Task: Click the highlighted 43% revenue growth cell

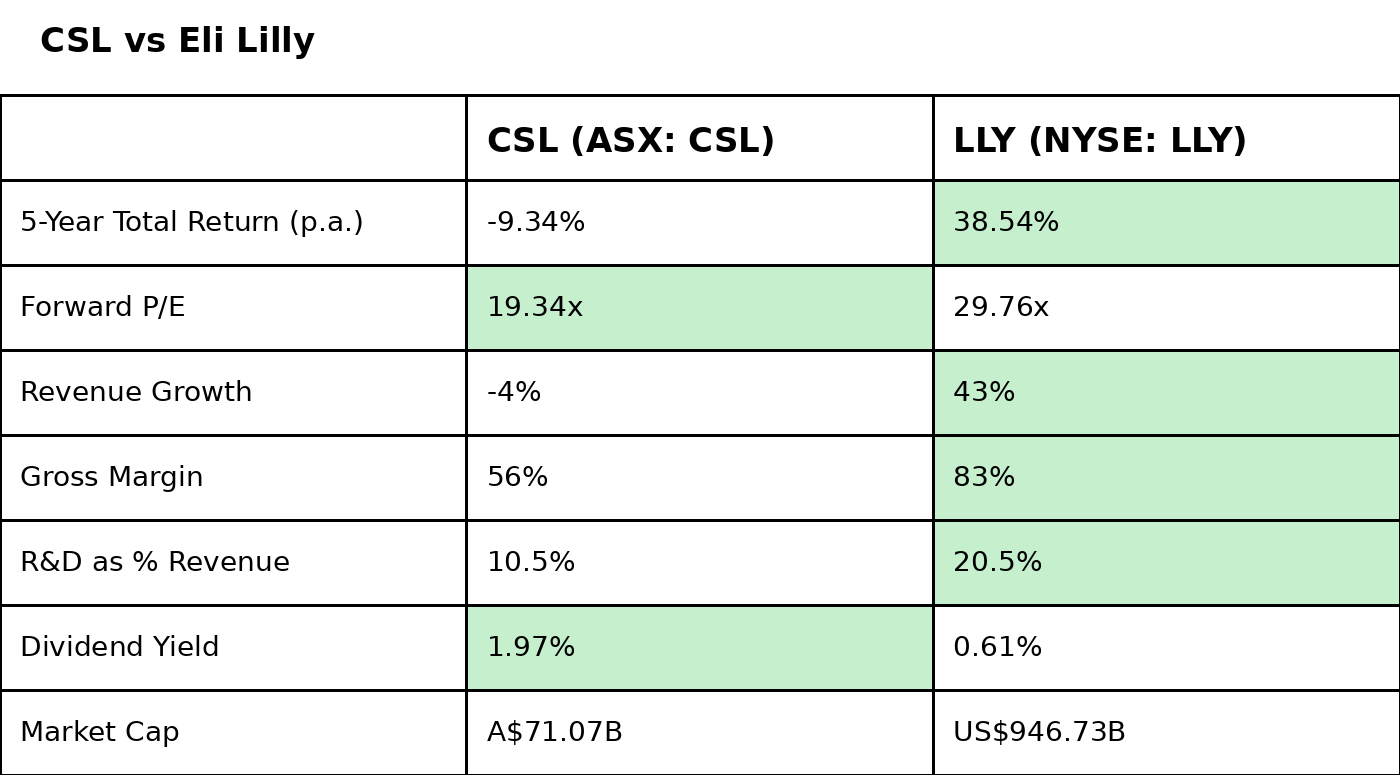Action: coord(984,393)
